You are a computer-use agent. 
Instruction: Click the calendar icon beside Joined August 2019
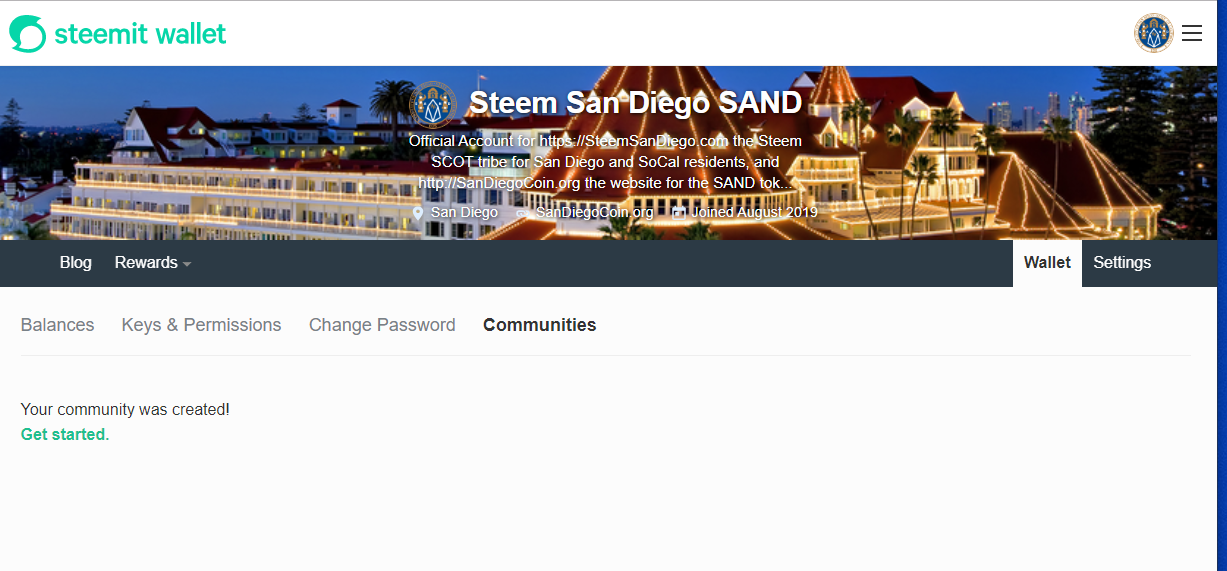[679, 212]
